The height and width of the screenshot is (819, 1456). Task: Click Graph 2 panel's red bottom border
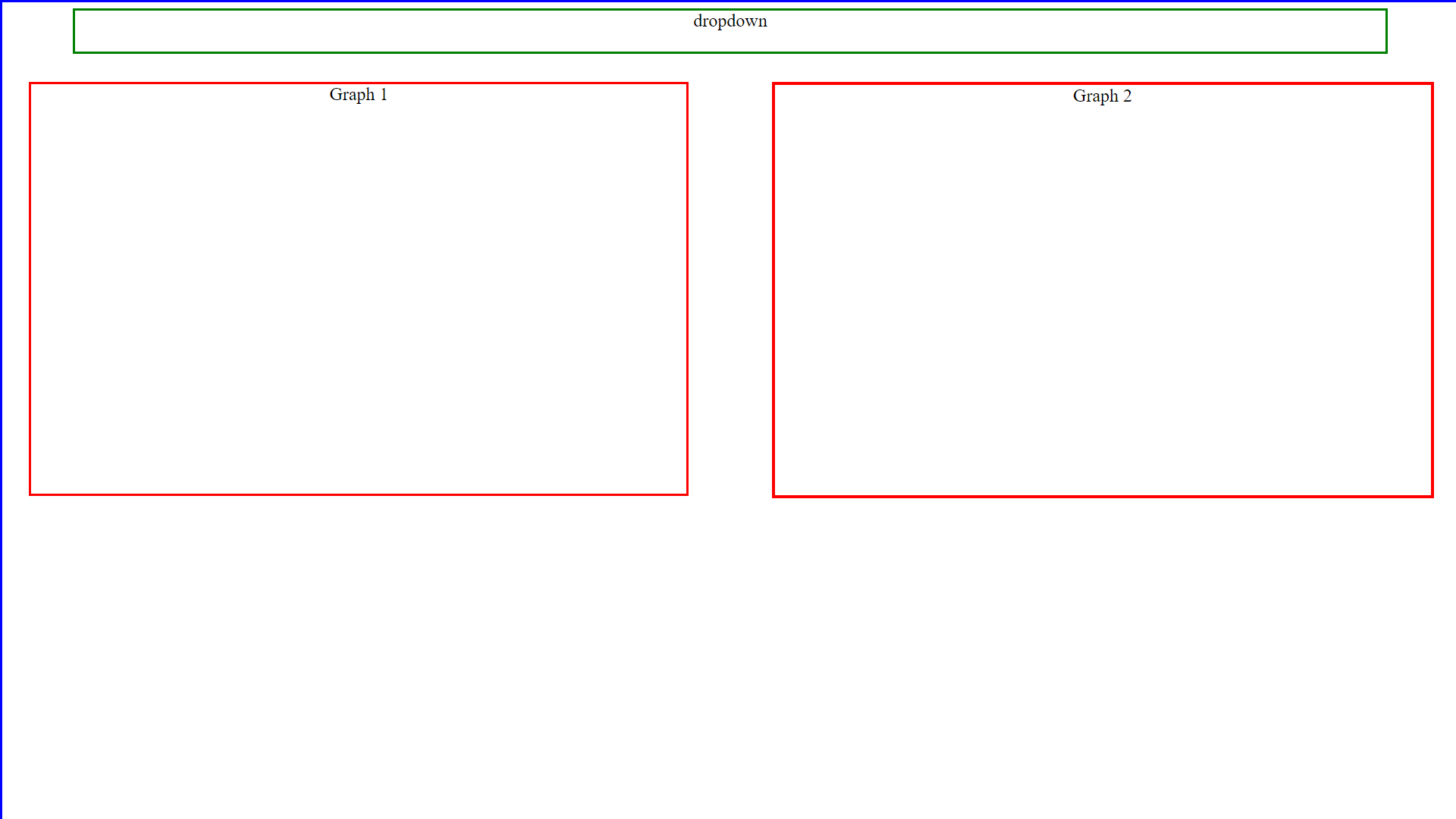1102,496
